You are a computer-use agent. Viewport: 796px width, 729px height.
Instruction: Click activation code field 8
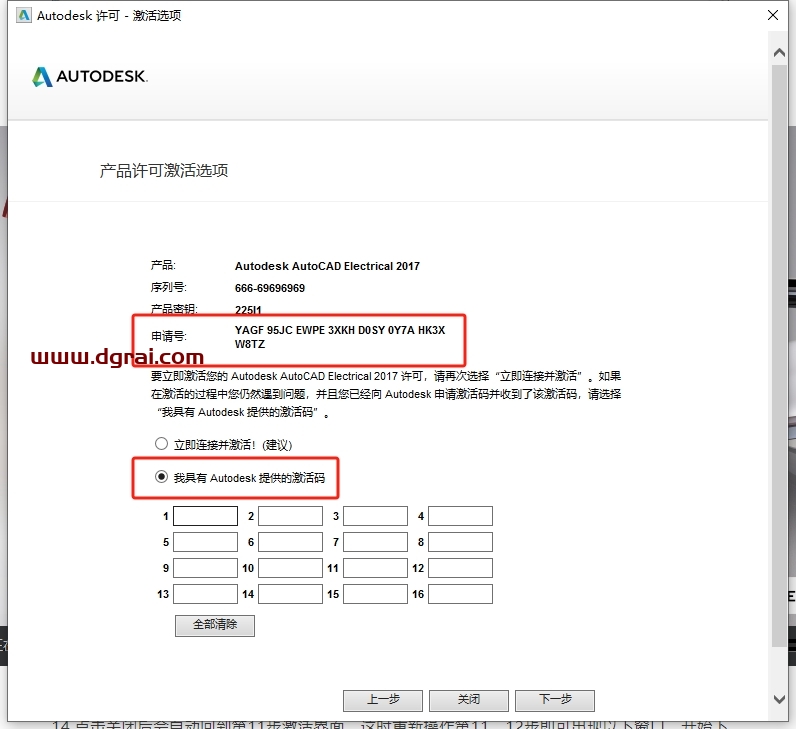pyautogui.click(x=460, y=542)
